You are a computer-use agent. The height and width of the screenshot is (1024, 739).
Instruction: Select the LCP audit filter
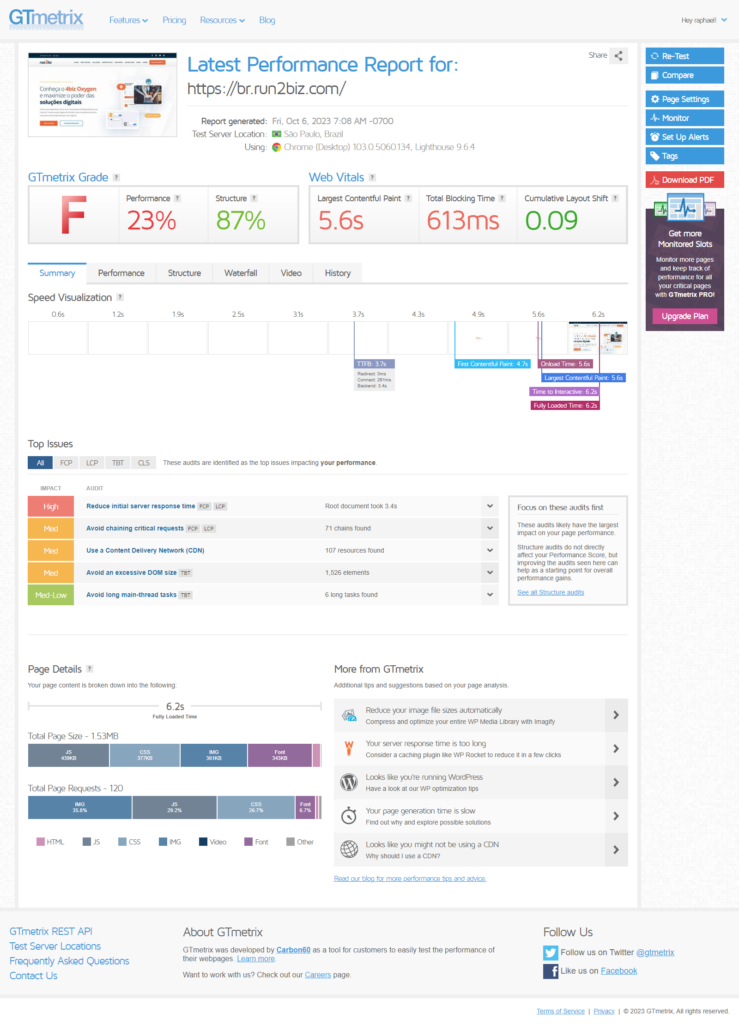(x=91, y=463)
